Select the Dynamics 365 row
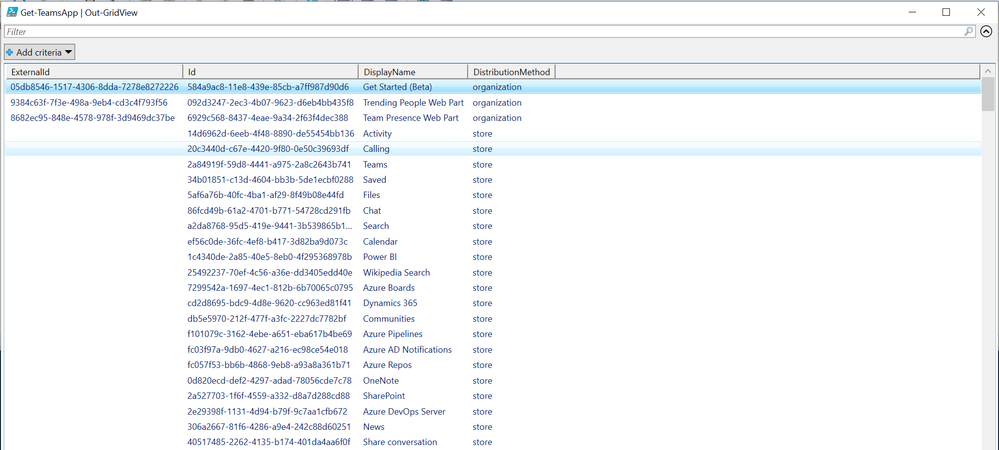This screenshot has width=999, height=450. click(x=493, y=303)
